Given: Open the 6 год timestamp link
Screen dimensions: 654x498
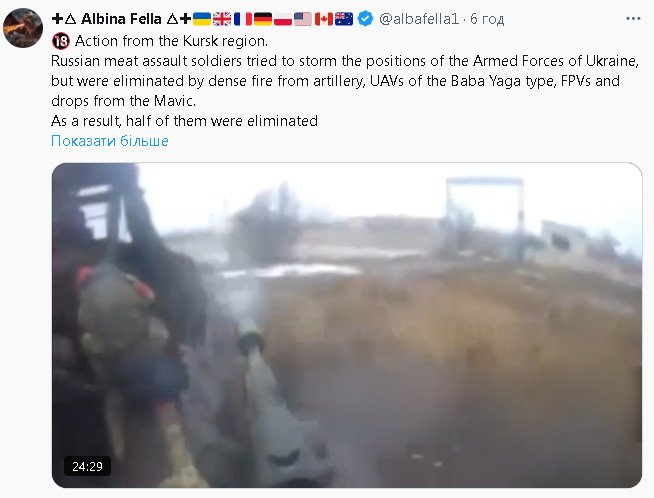Looking at the screenshot, I should [x=487, y=19].
